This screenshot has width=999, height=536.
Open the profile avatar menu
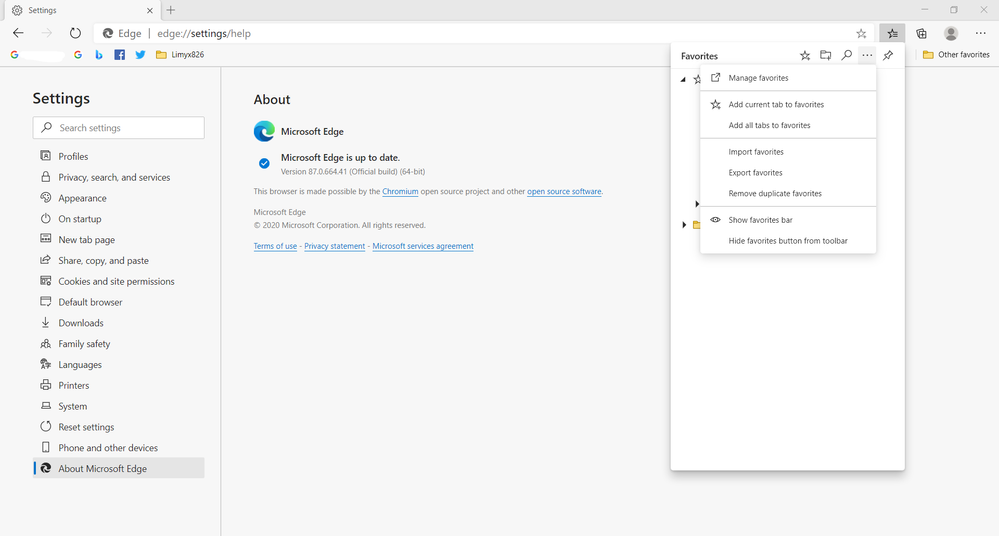[951, 34]
